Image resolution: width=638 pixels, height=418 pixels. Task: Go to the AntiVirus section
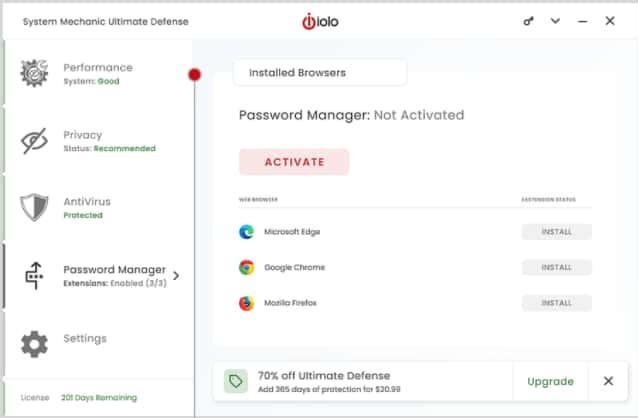(98, 208)
